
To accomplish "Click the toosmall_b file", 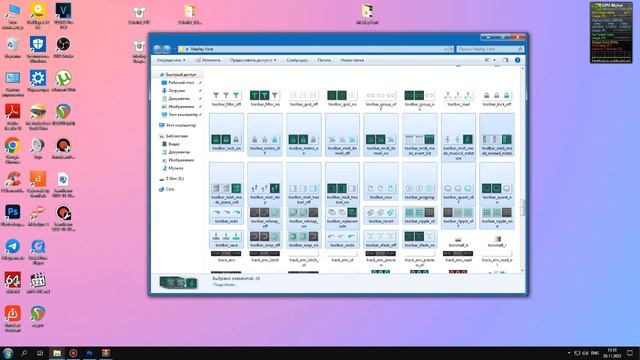I will pyautogui.click(x=458, y=241).
